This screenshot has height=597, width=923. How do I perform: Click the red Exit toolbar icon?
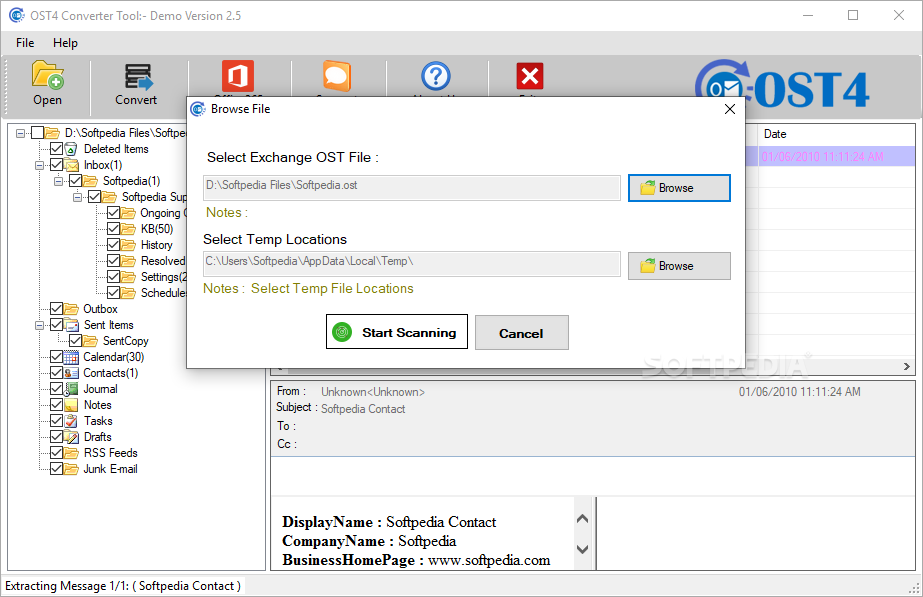coord(530,76)
